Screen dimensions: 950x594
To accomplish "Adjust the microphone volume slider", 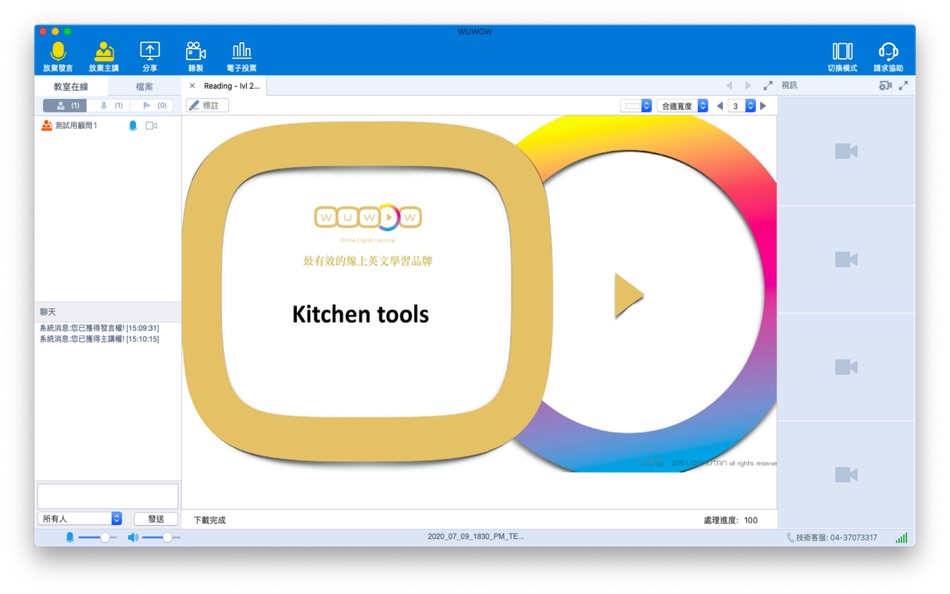I will (x=97, y=538).
